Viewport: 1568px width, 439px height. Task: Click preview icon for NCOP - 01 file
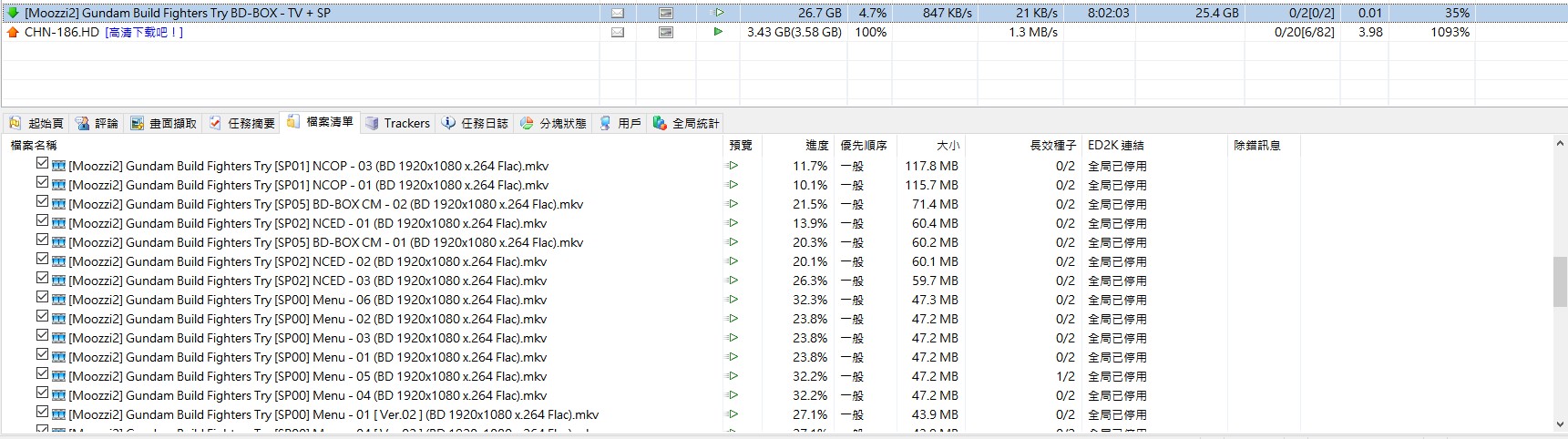pos(732,185)
